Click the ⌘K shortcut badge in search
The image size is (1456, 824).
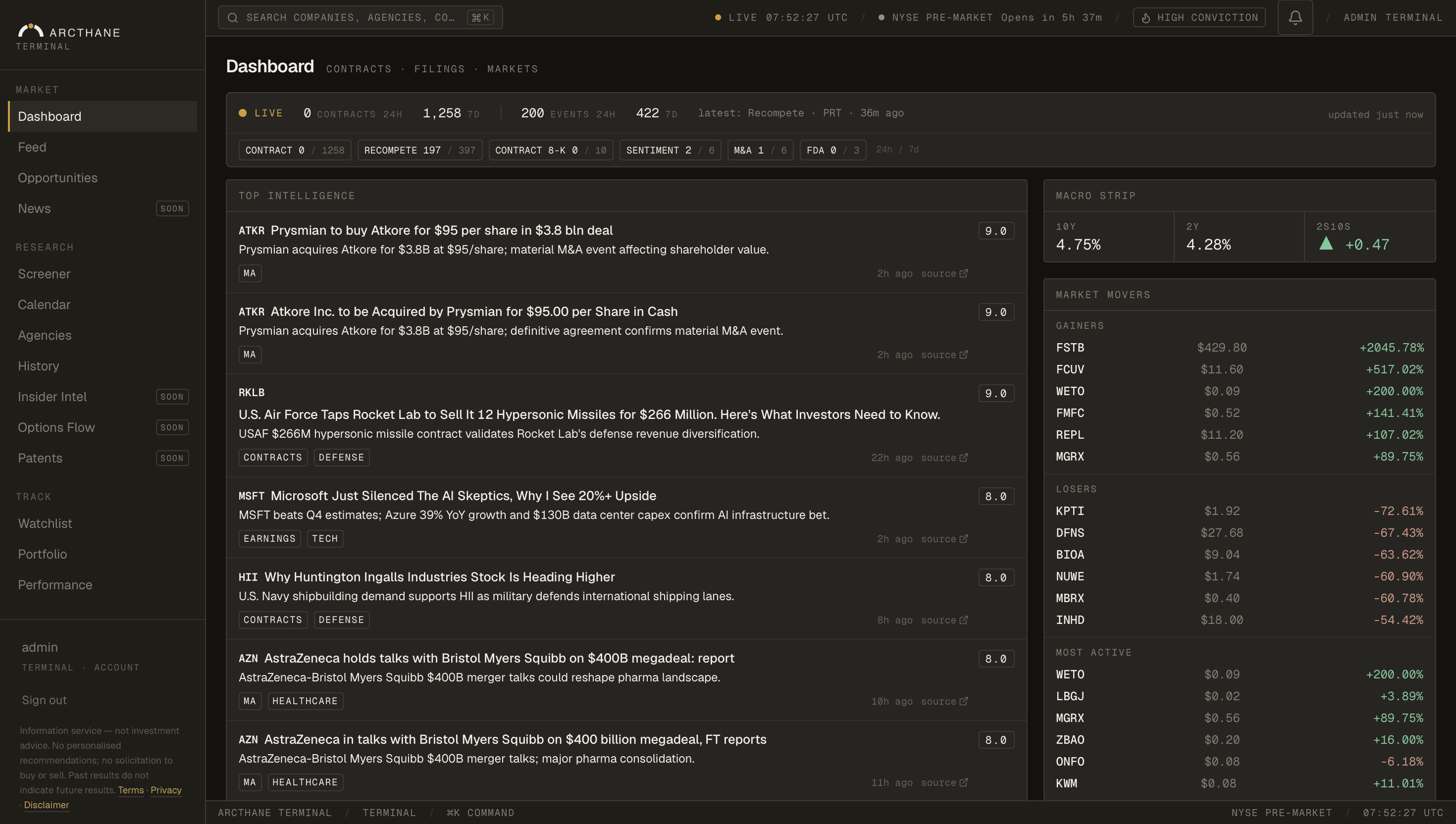pyautogui.click(x=480, y=17)
